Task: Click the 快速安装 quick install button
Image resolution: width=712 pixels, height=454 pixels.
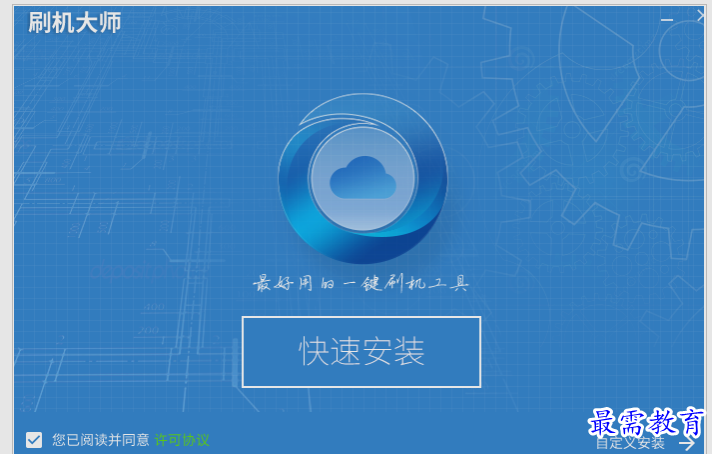Action: click(x=361, y=352)
